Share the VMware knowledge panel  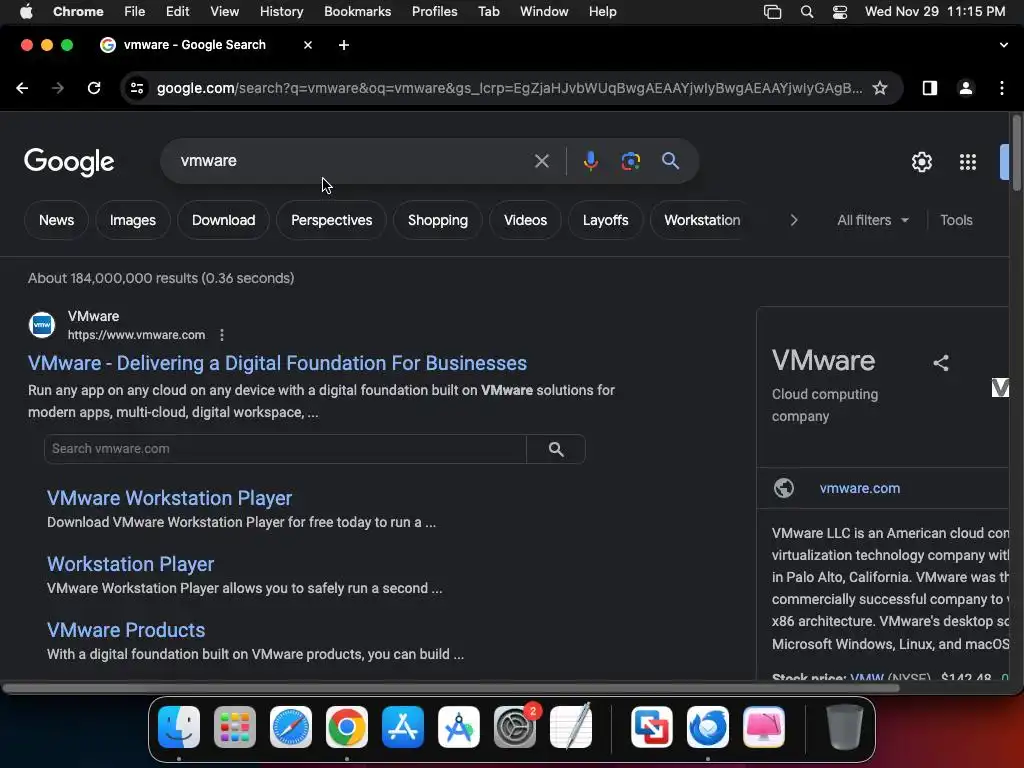[940, 363]
